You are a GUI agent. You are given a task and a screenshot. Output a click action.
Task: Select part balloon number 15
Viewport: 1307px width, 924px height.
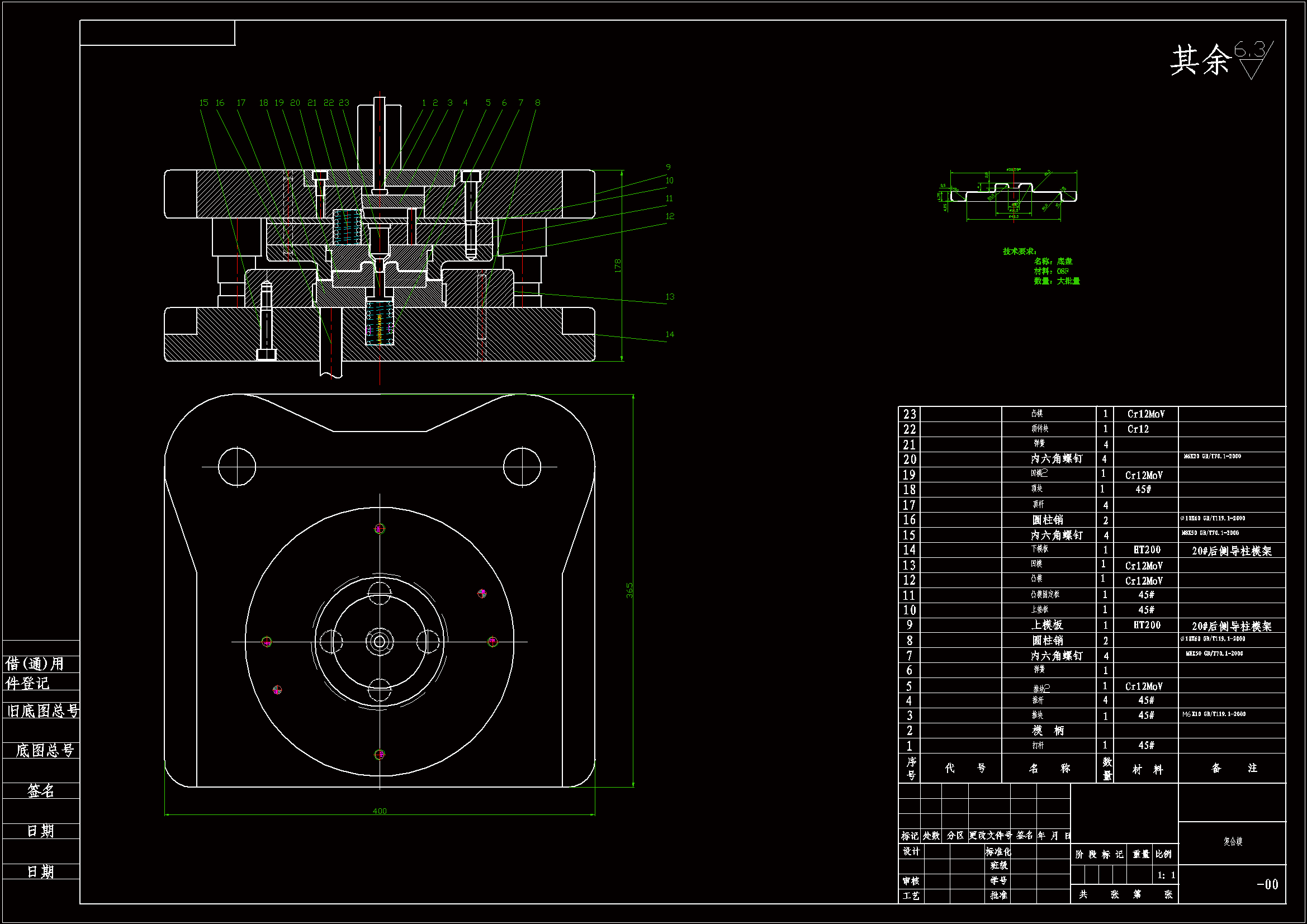204,102
